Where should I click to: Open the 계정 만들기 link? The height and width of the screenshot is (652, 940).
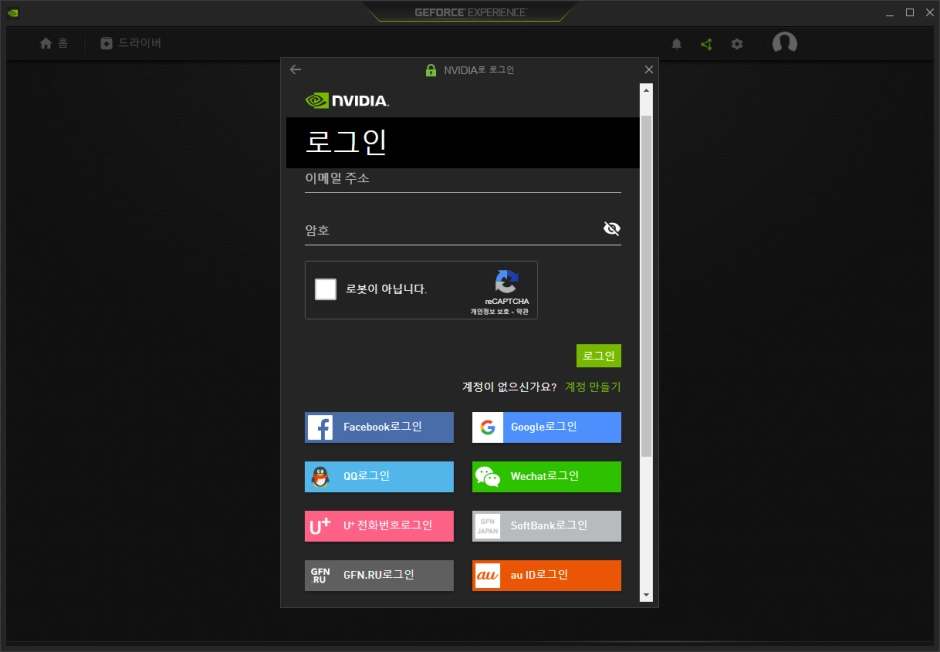point(593,387)
